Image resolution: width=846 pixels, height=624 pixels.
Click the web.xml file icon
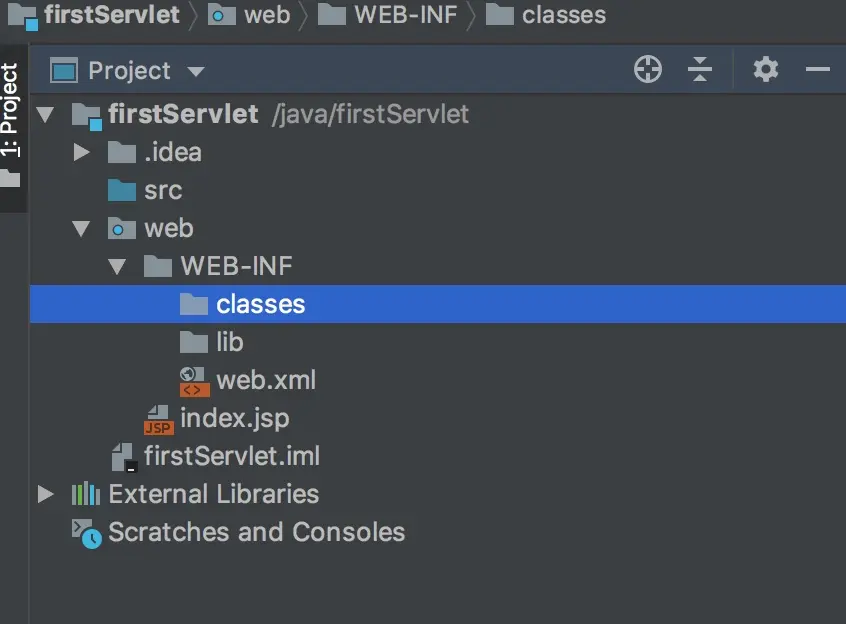point(193,380)
